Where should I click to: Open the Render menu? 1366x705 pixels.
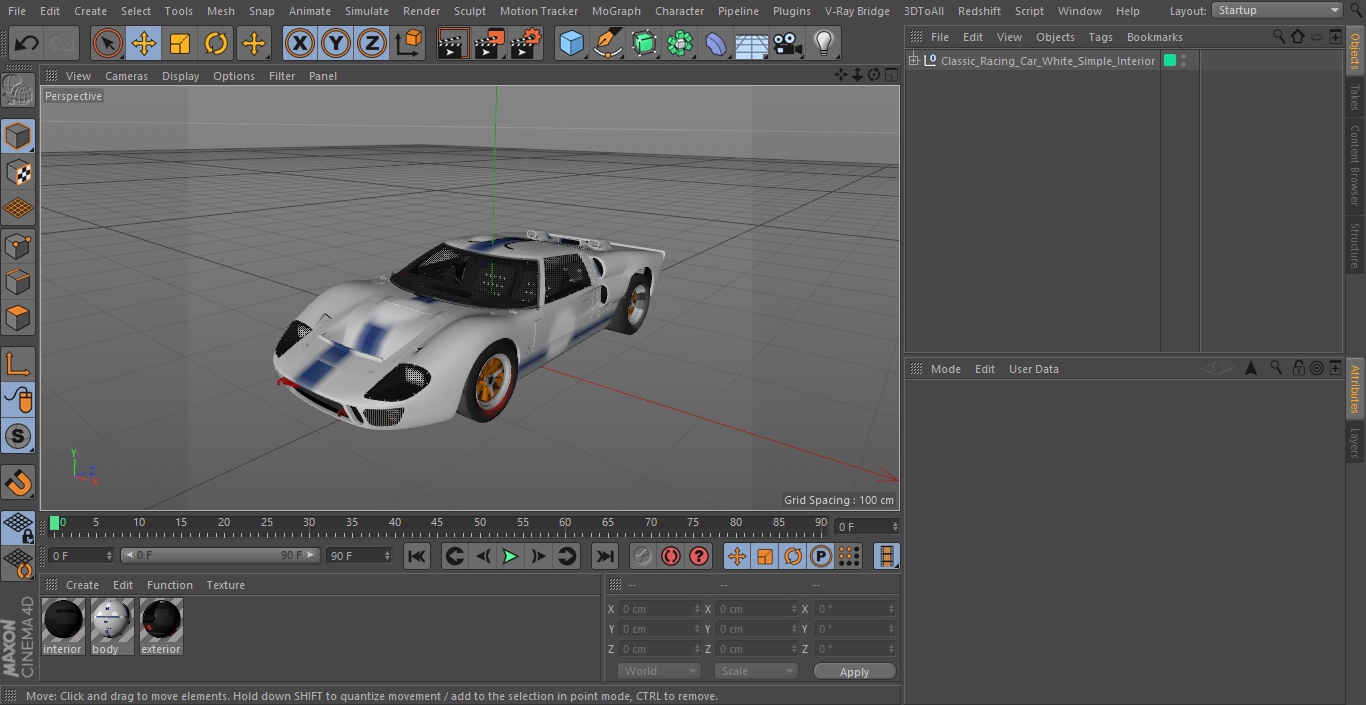click(421, 11)
